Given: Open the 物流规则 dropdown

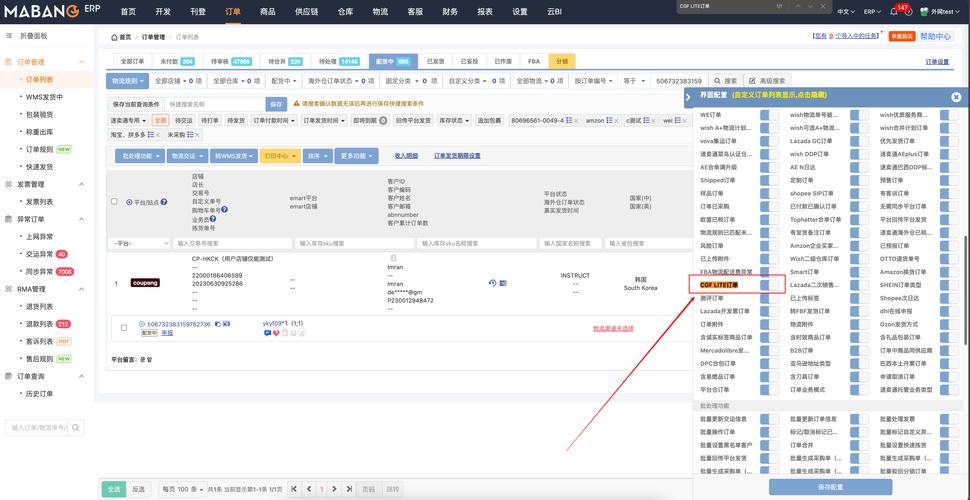Looking at the screenshot, I should point(128,80).
